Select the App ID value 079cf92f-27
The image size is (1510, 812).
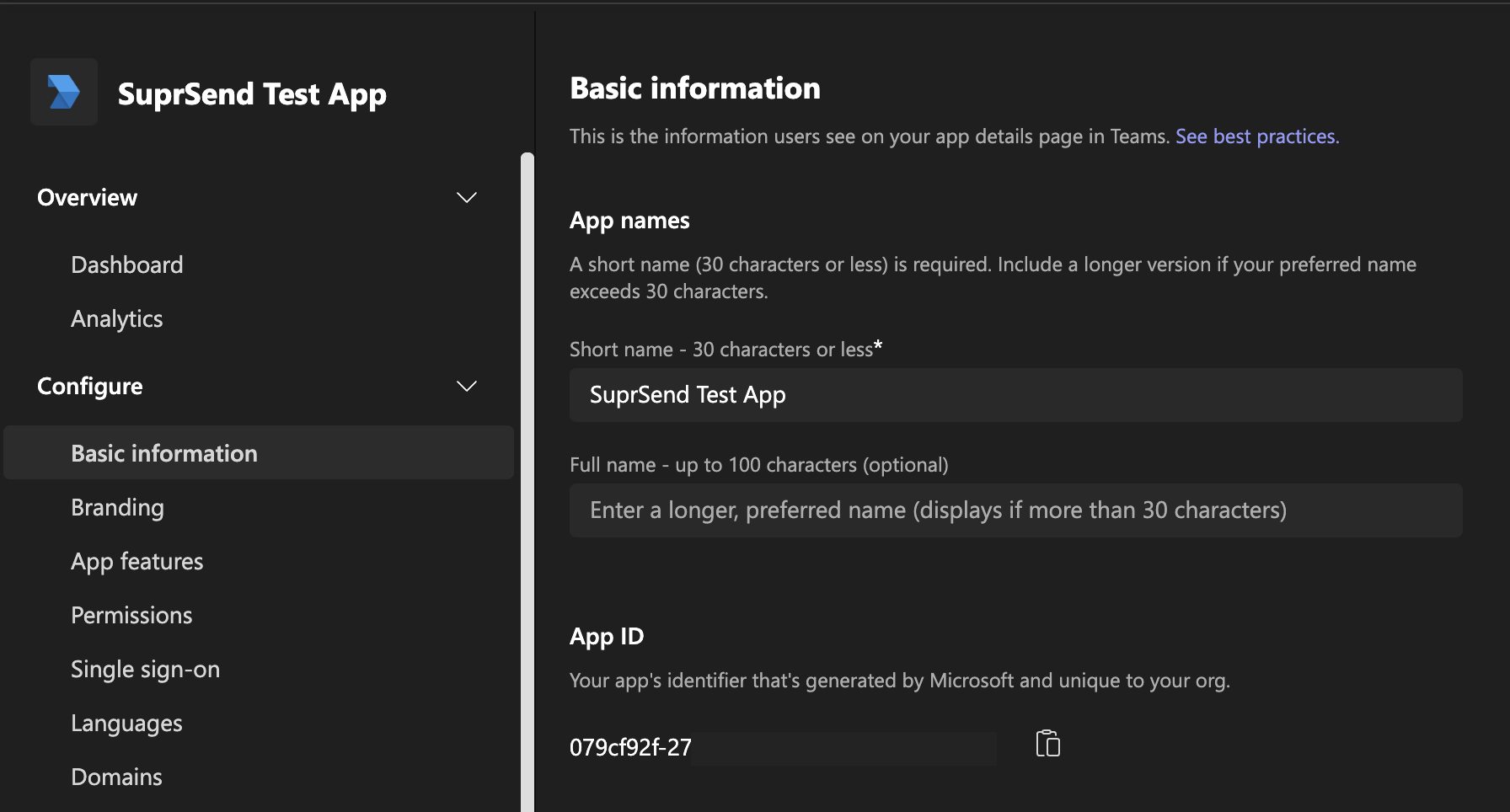[x=630, y=747]
